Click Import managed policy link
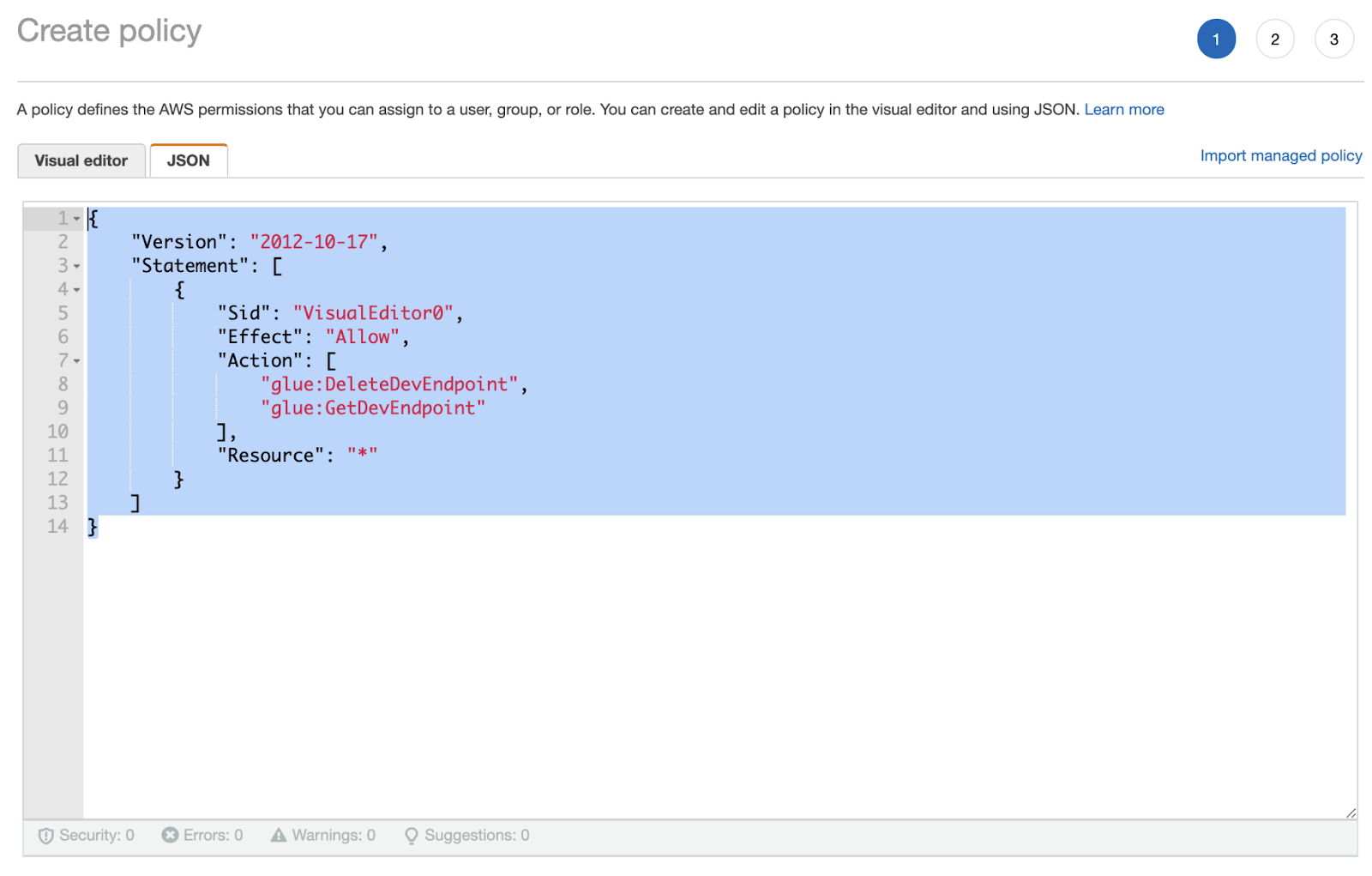The width and height of the screenshot is (1372, 876). [1280, 155]
